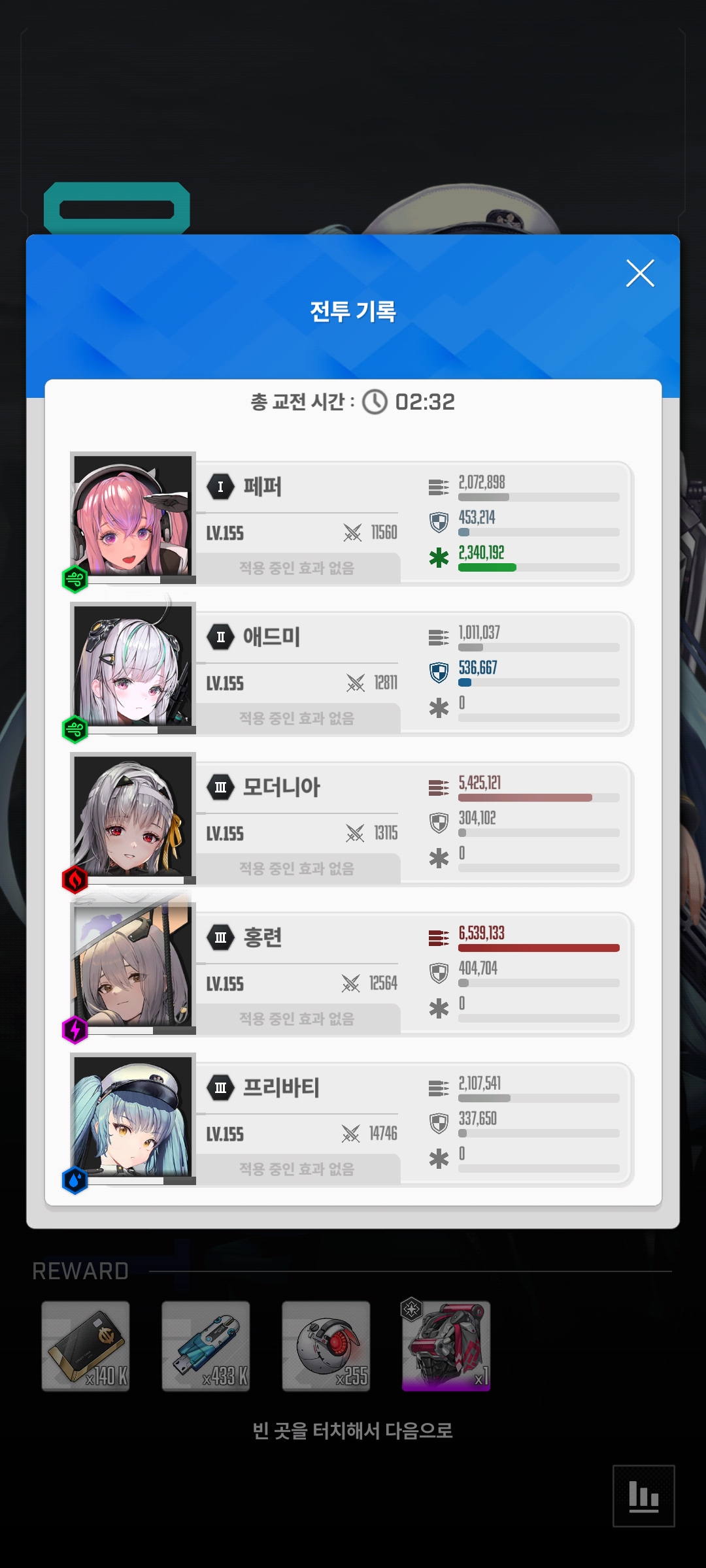Screen dimensions: 706x1568
Task: Click the wind element badge on 페퍼
Action: pyautogui.click(x=75, y=579)
